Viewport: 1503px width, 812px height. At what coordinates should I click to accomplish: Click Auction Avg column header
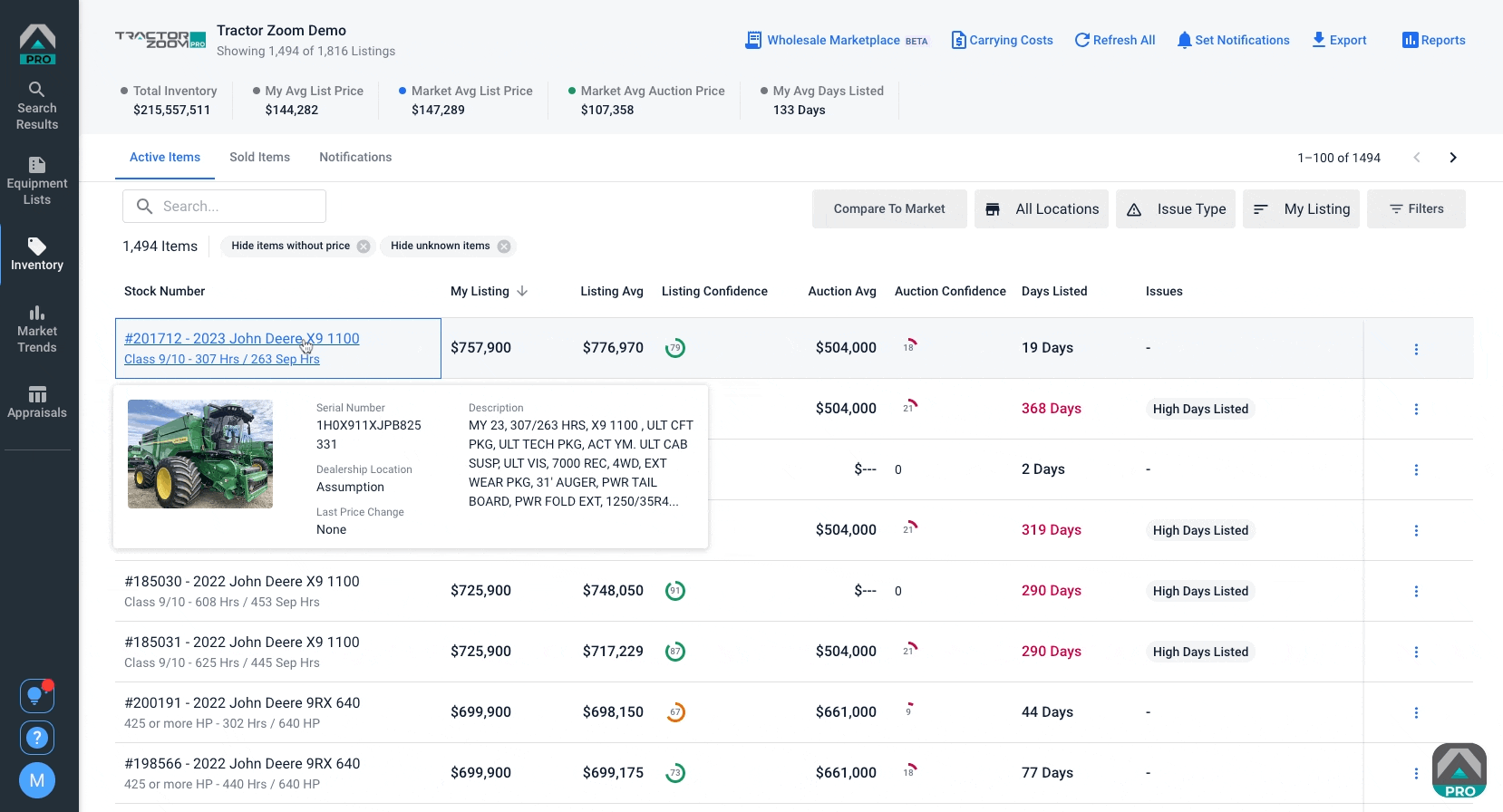pyautogui.click(x=842, y=291)
